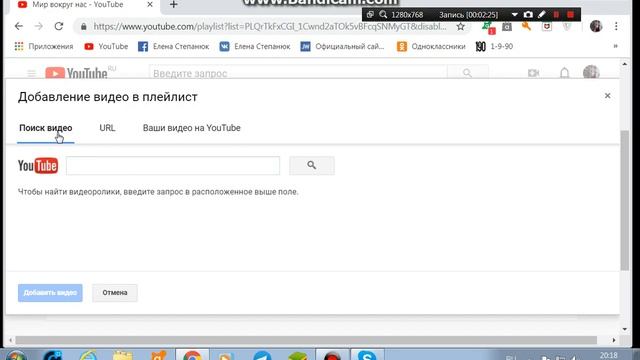Open the Facebook Елена Степанюк bookmark
The image size is (640, 360).
pyautogui.click(x=173, y=47)
